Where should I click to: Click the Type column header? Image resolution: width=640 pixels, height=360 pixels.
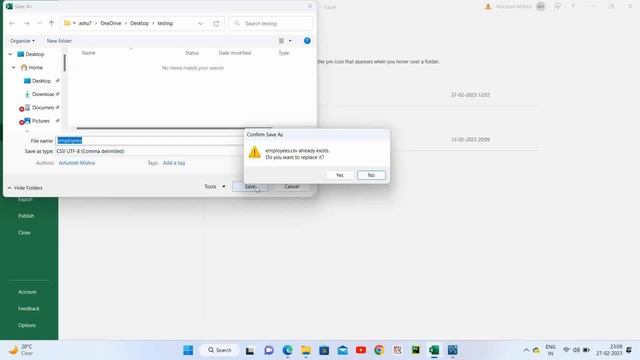(284, 53)
